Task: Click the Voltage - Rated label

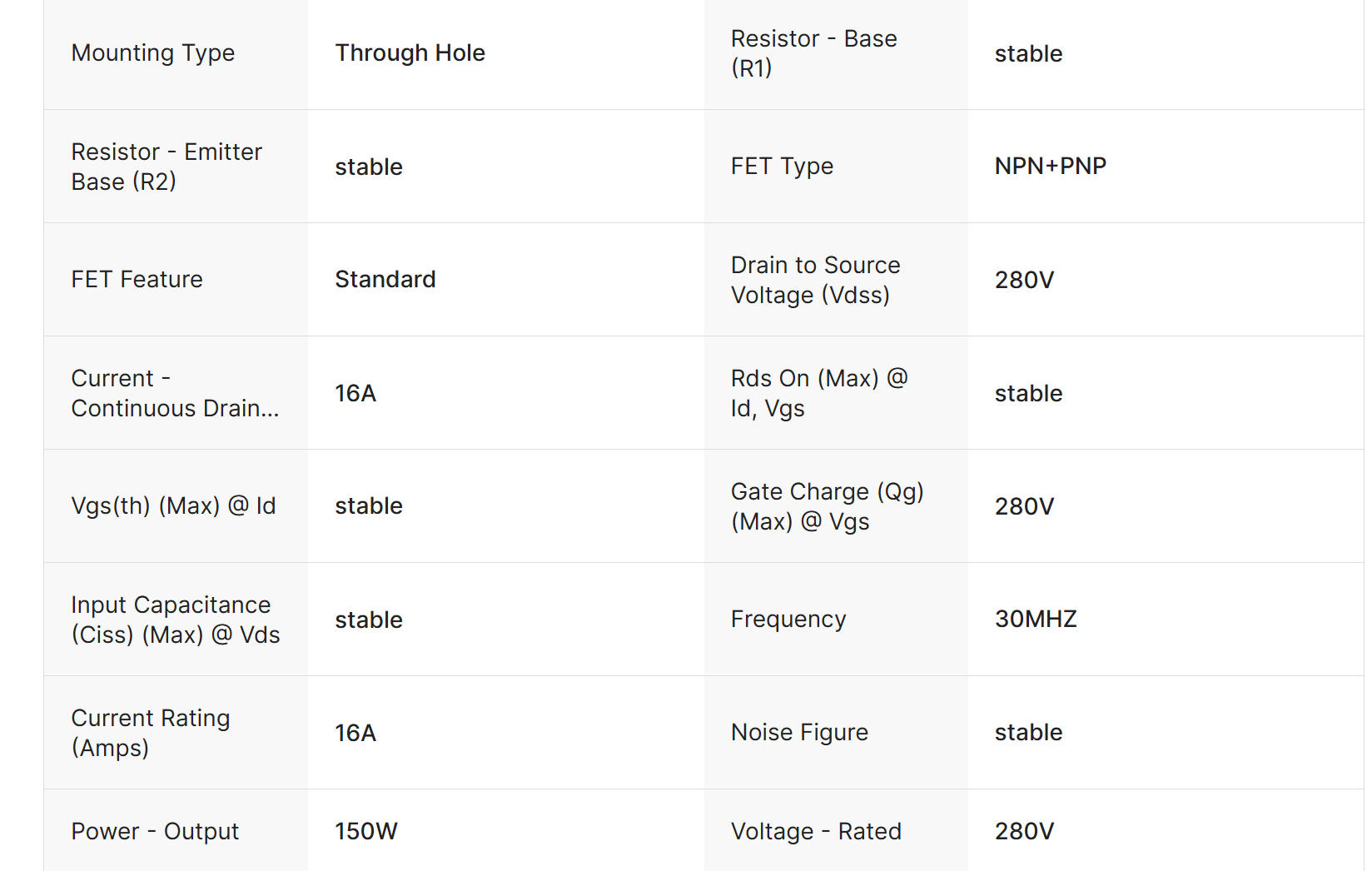Action: tap(816, 831)
